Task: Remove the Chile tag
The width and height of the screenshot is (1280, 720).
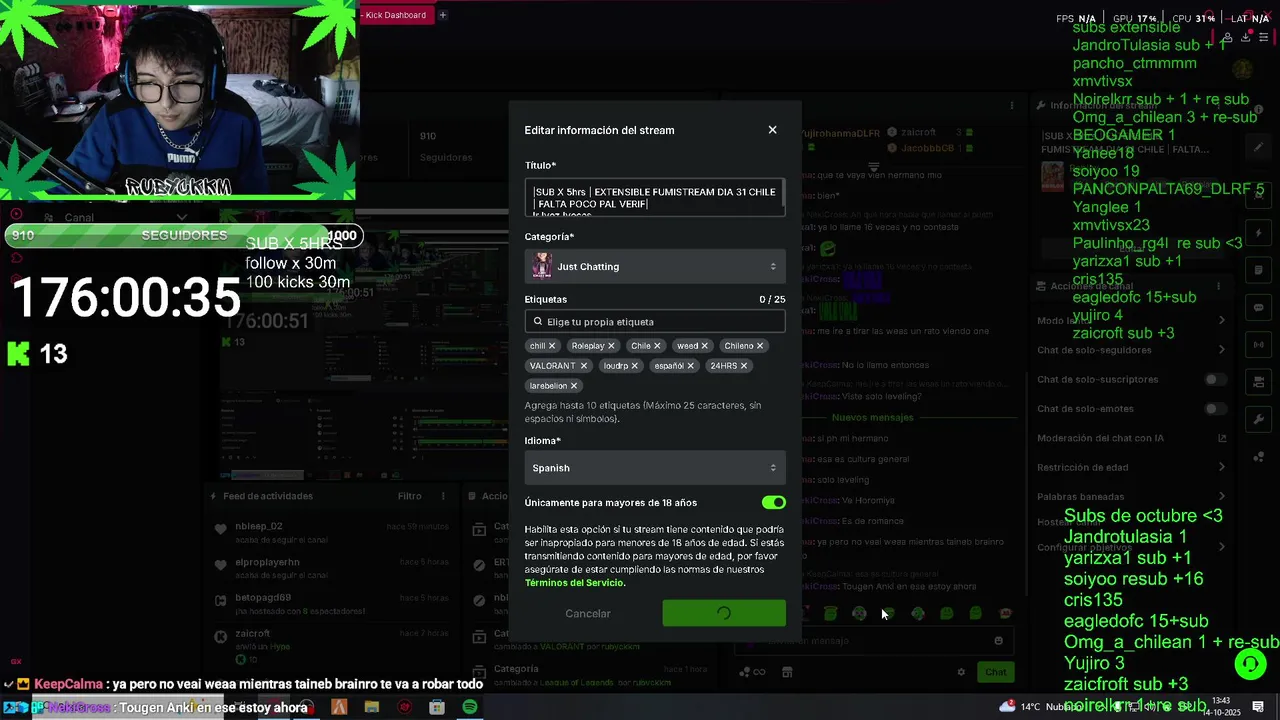Action: point(657,346)
